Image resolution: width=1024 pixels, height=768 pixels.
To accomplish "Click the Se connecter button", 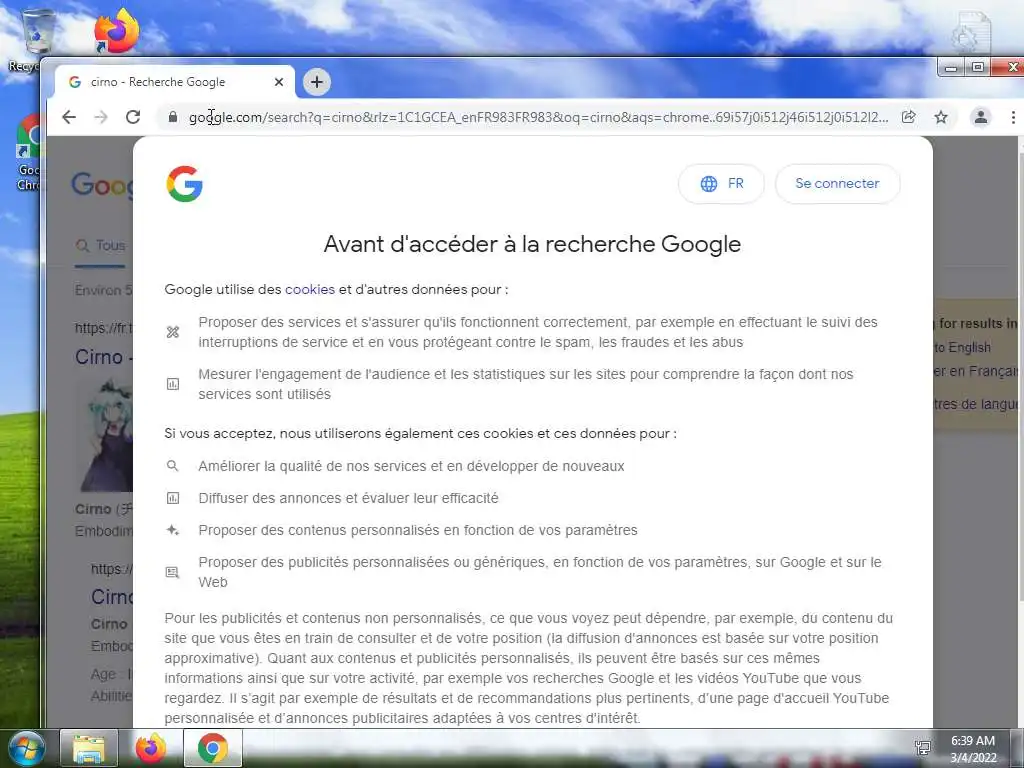I will tap(837, 184).
